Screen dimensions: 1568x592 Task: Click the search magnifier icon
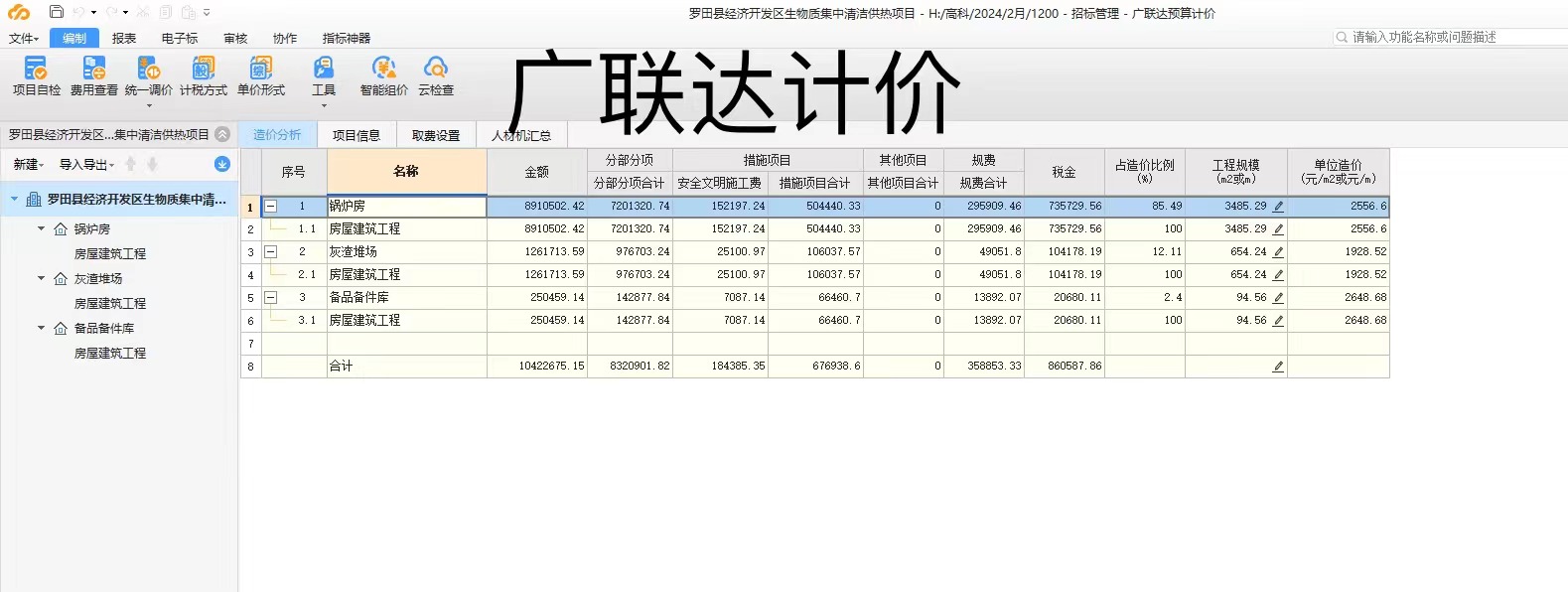coord(1343,37)
